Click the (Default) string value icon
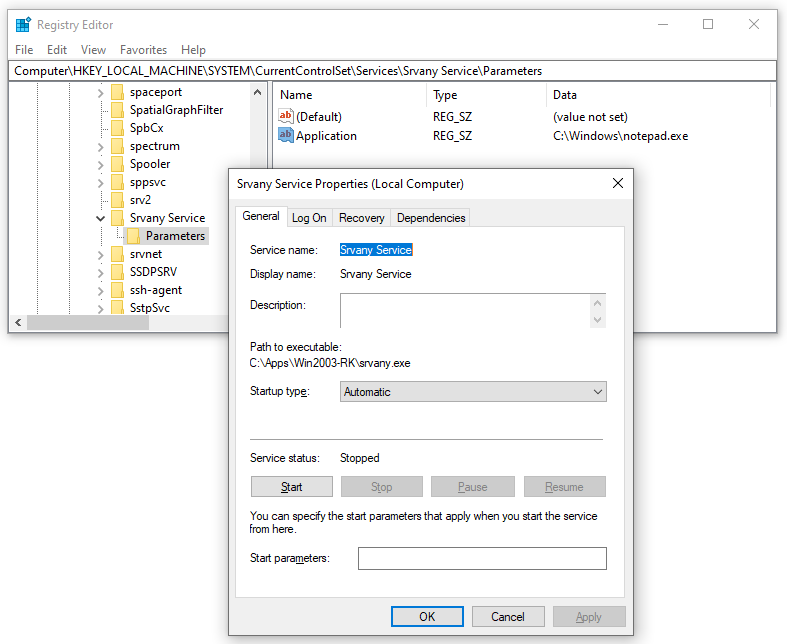The width and height of the screenshot is (787, 644). pyautogui.click(x=286, y=116)
